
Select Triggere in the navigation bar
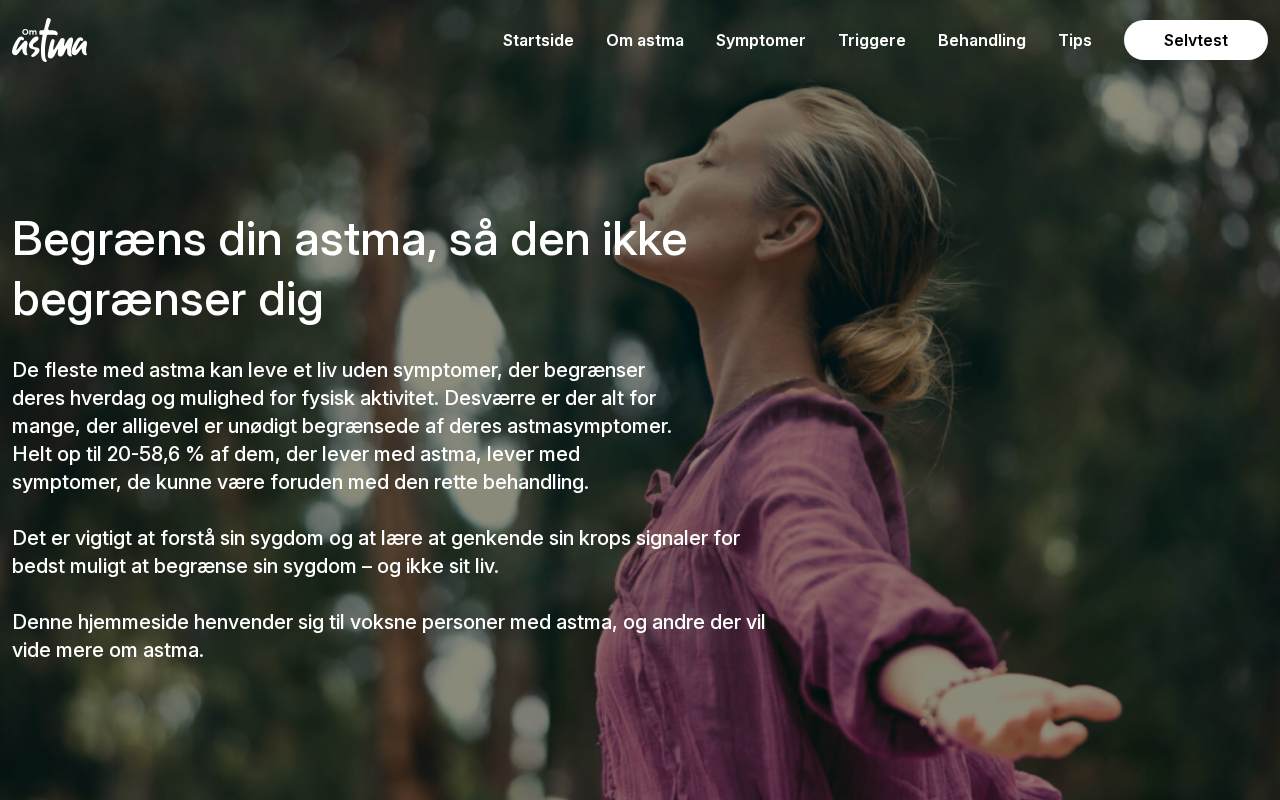click(872, 40)
